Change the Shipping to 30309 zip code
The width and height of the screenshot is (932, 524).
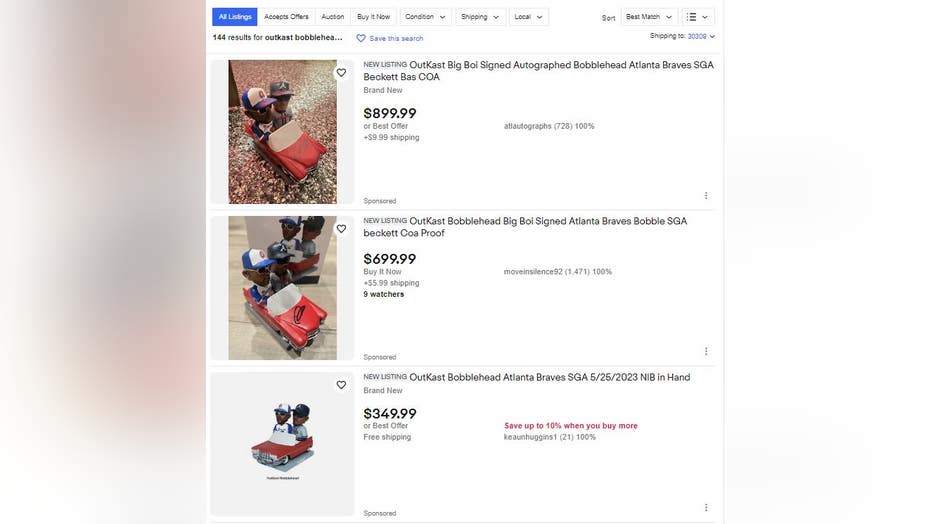(x=701, y=36)
